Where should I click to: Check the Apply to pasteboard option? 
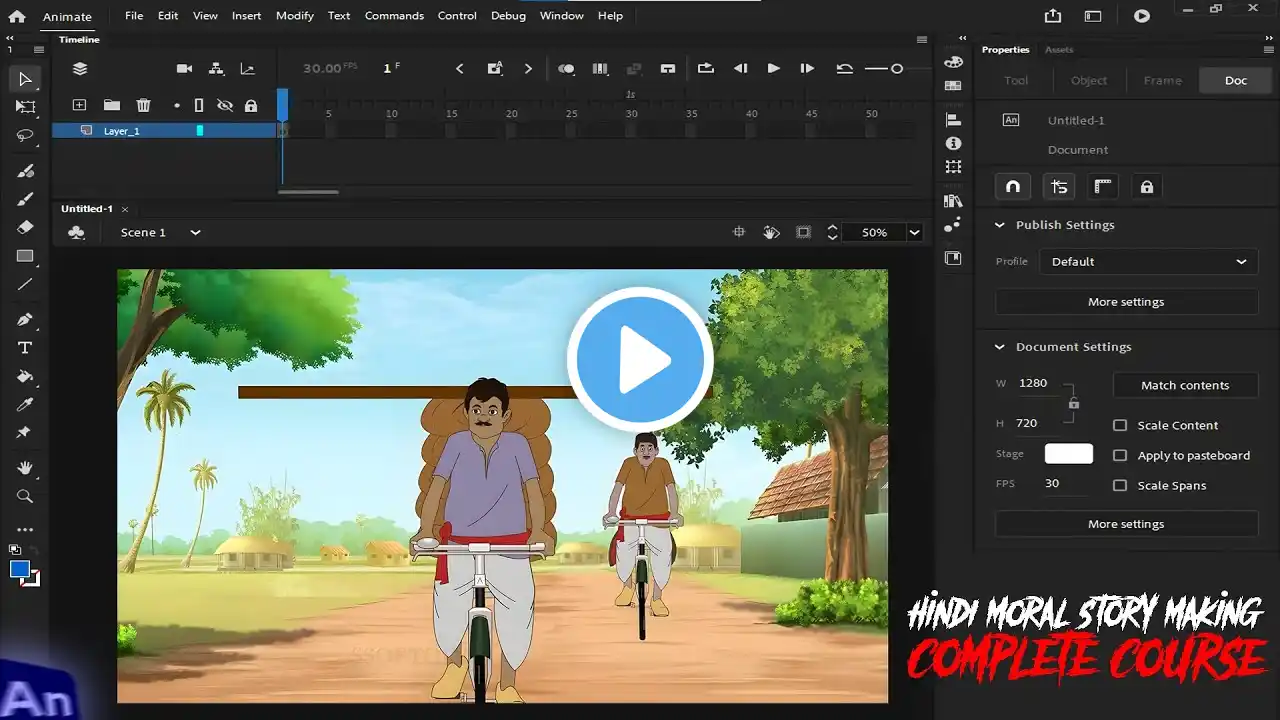click(x=1120, y=455)
